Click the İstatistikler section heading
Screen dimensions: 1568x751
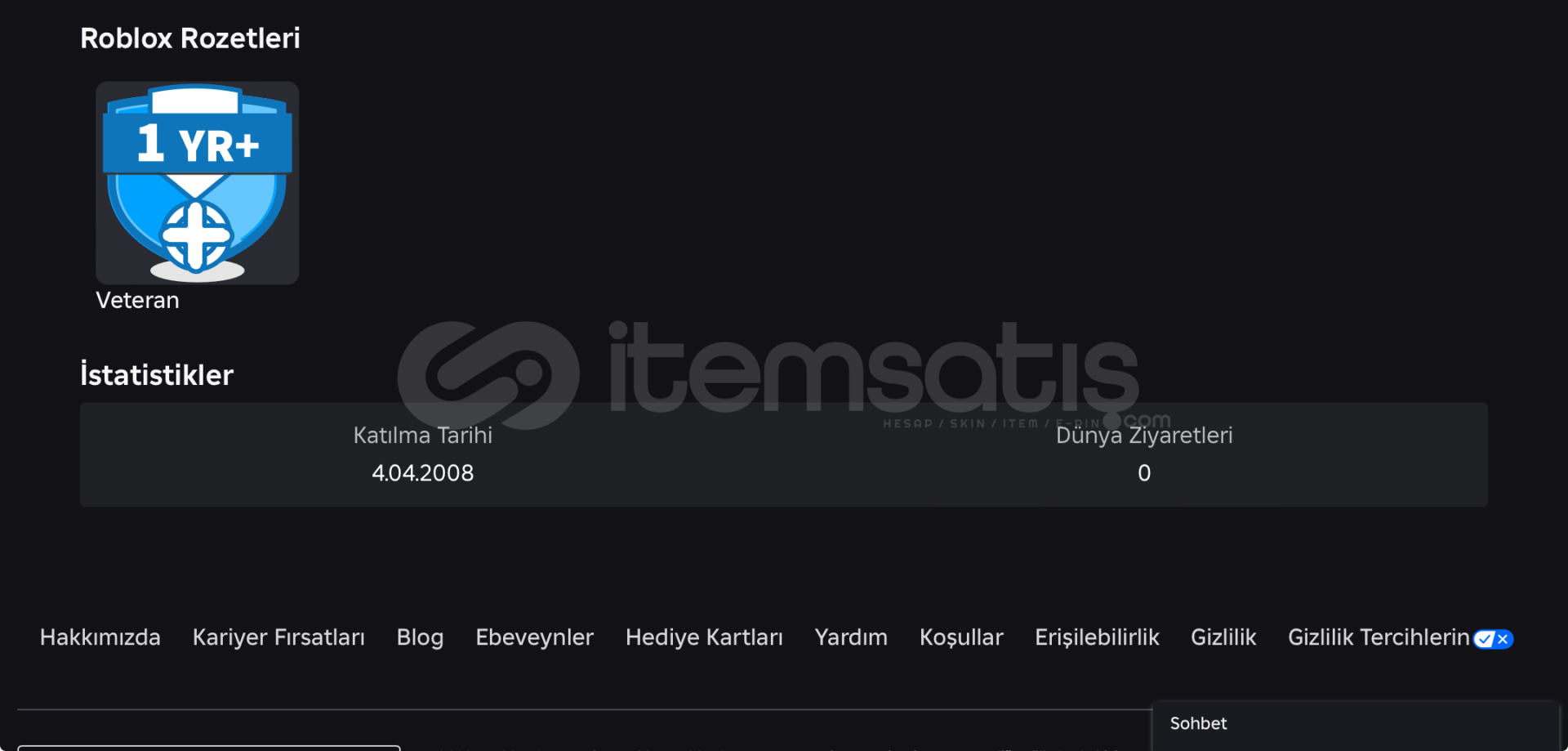pyautogui.click(x=157, y=374)
